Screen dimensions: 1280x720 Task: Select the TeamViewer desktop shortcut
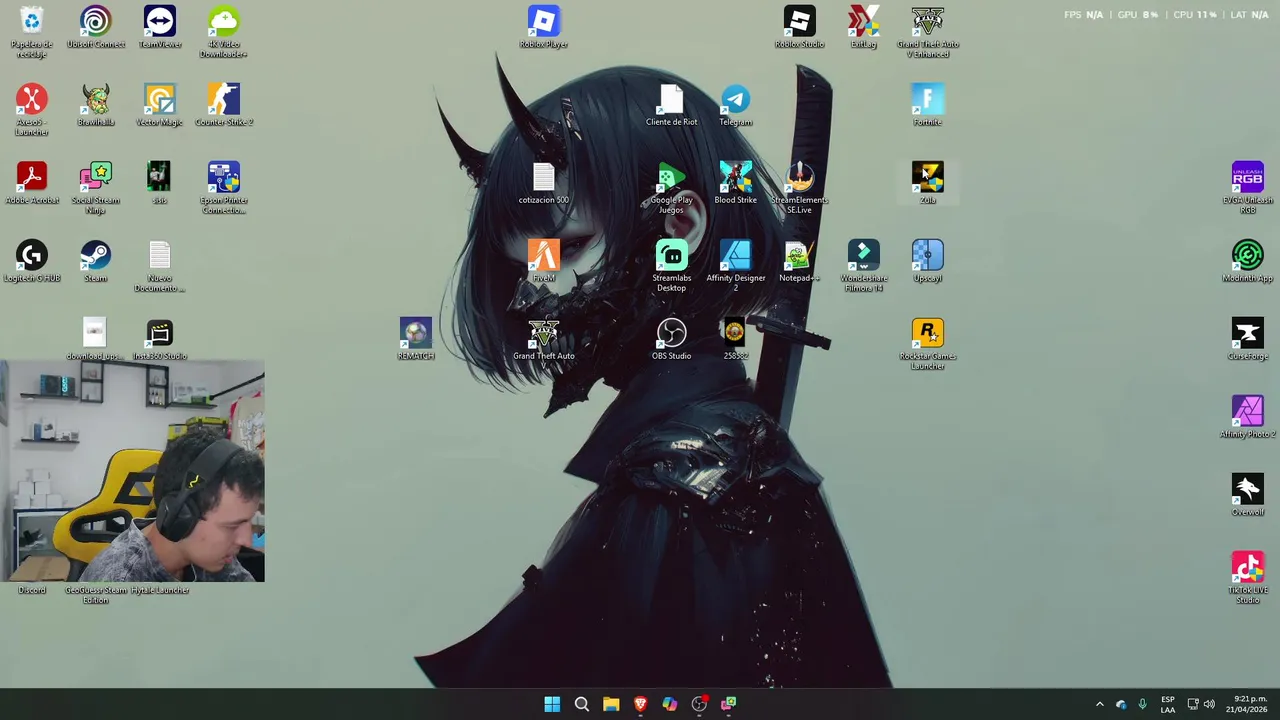(160, 28)
